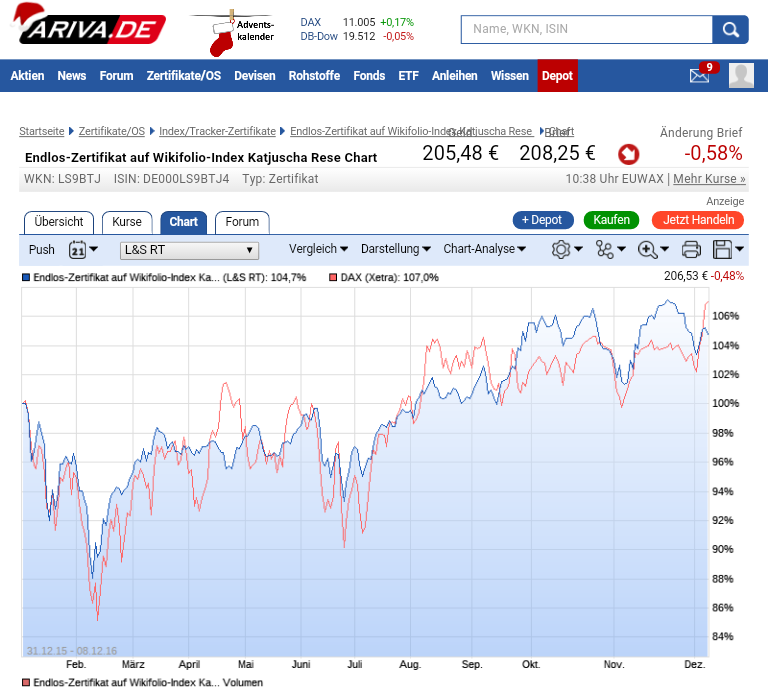
Task: Expand the Chart-Analyse dropdown
Action: [484, 249]
